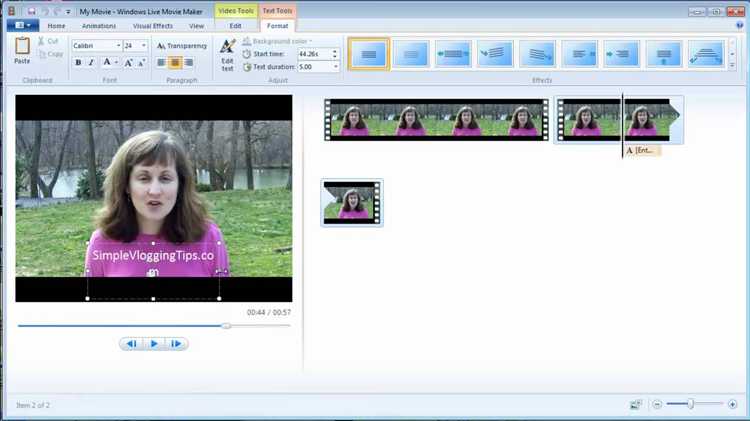Center-align the caption text

coord(175,63)
